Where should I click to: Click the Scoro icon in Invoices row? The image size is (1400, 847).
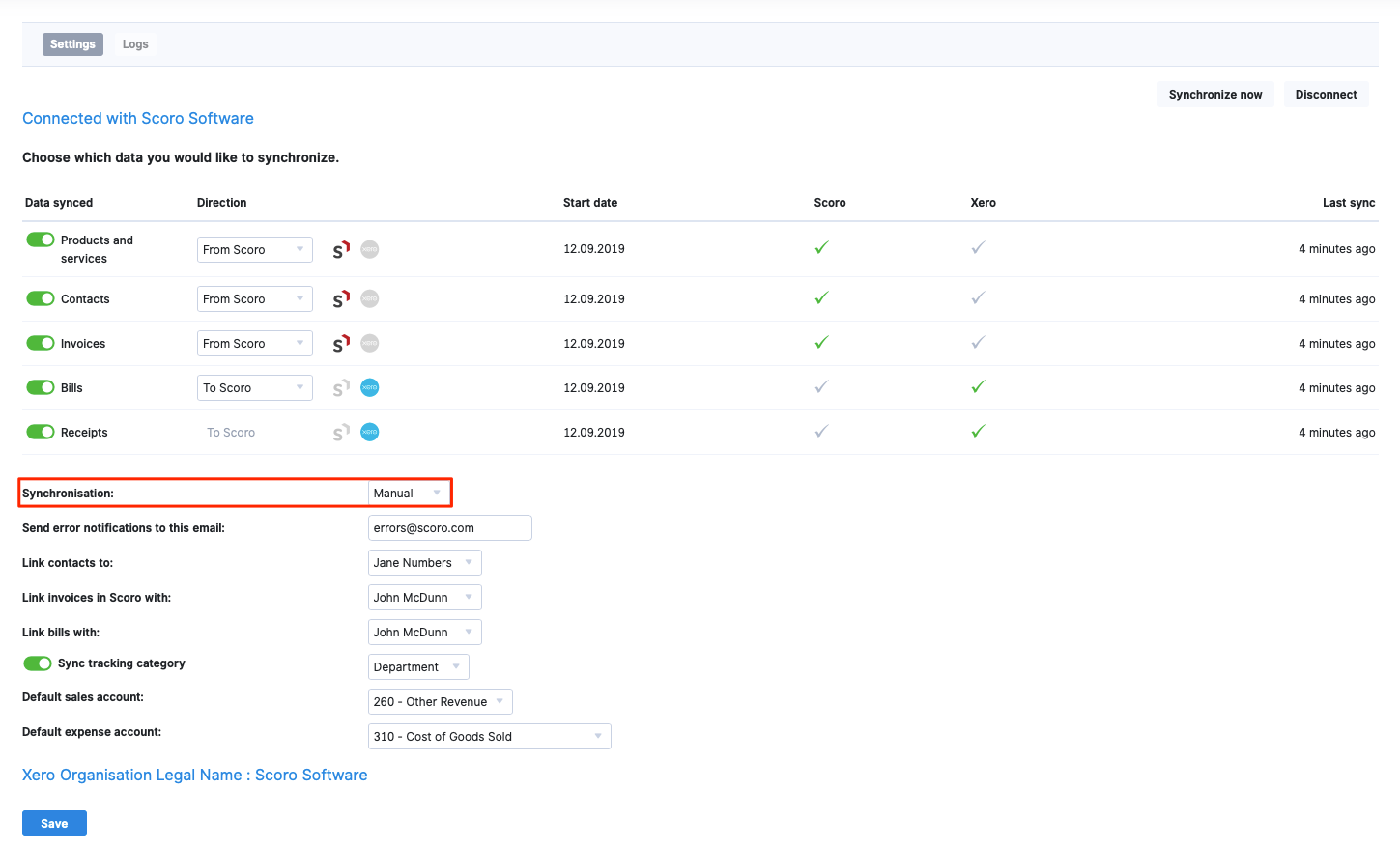[341, 344]
